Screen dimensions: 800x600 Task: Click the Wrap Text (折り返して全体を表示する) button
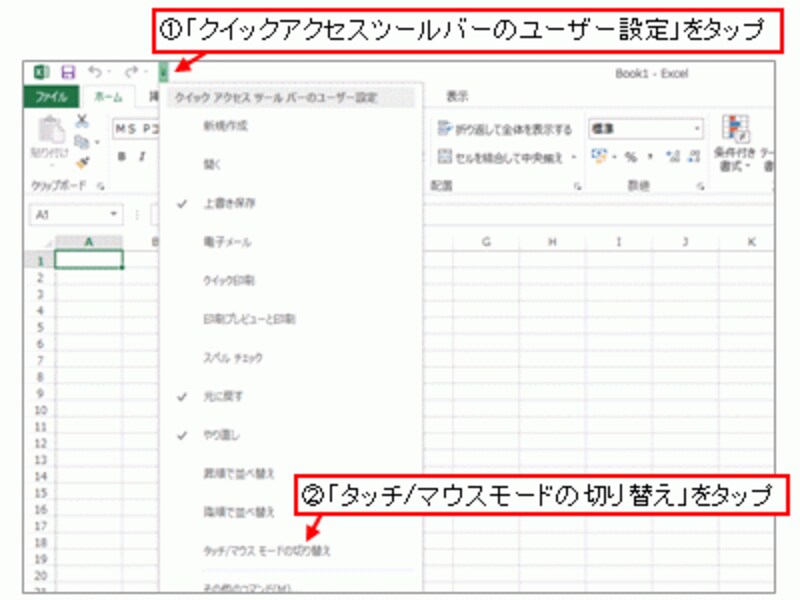point(505,130)
